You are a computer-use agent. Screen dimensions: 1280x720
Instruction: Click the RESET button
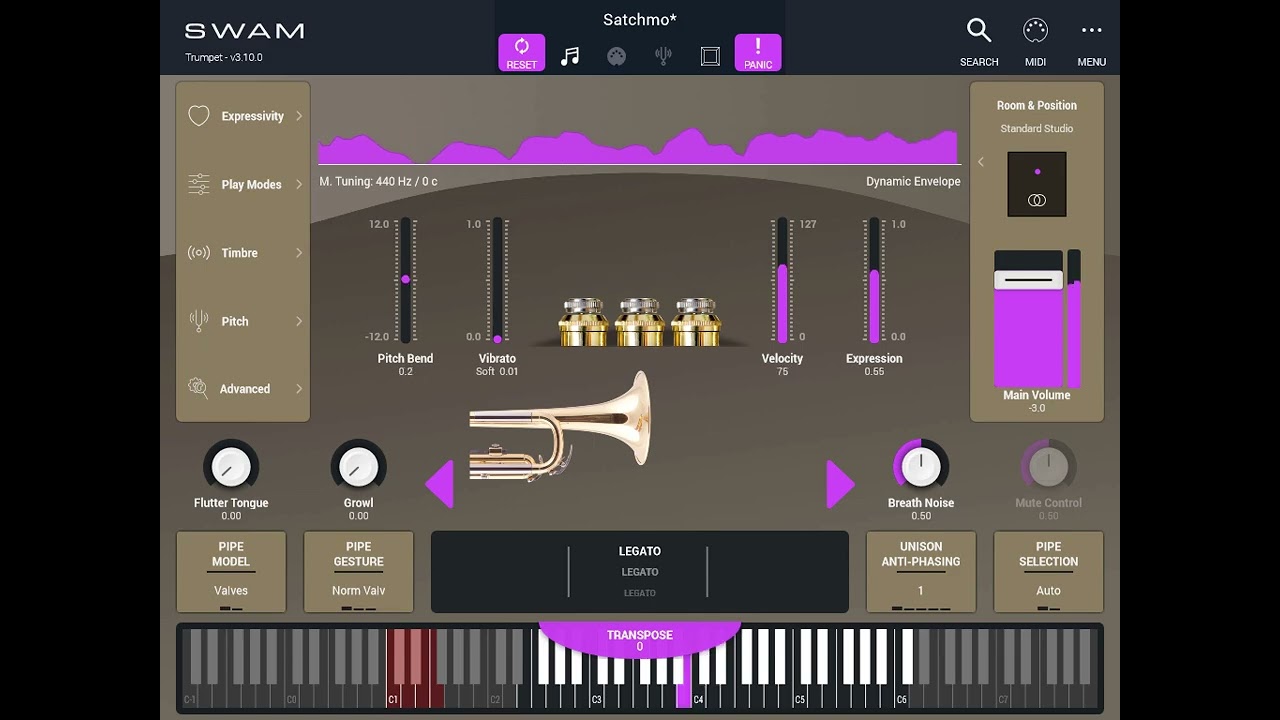(x=521, y=53)
